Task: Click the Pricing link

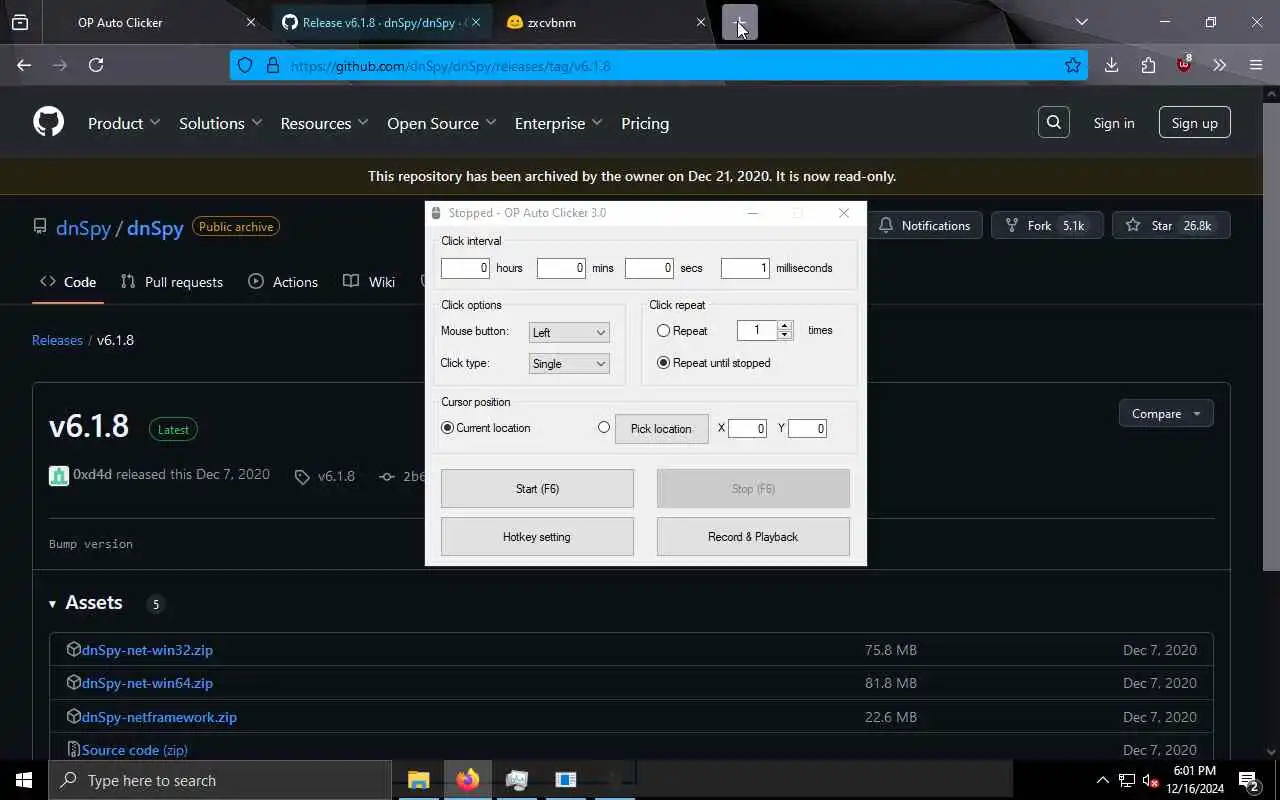Action: pos(645,123)
